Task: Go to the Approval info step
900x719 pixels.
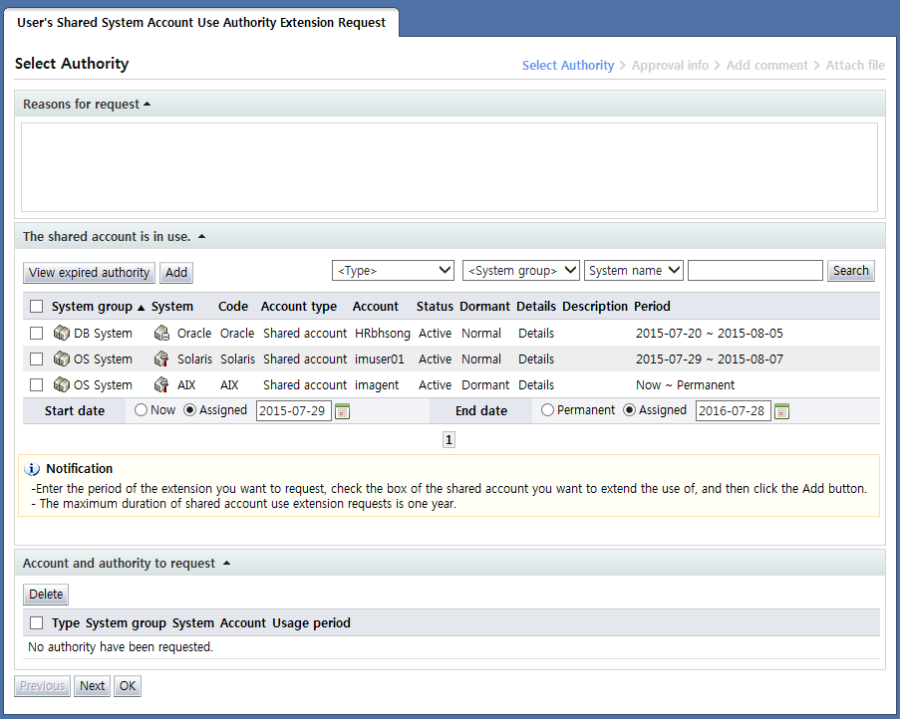Action: [x=670, y=65]
